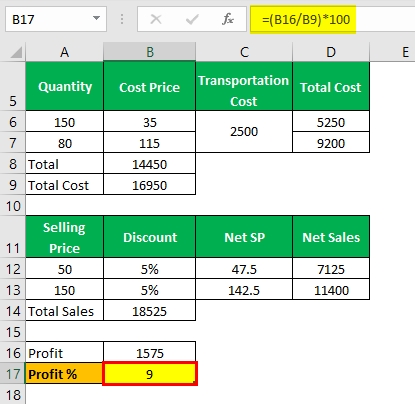
Task: Click the Net Sales header cell
Action: point(331,237)
